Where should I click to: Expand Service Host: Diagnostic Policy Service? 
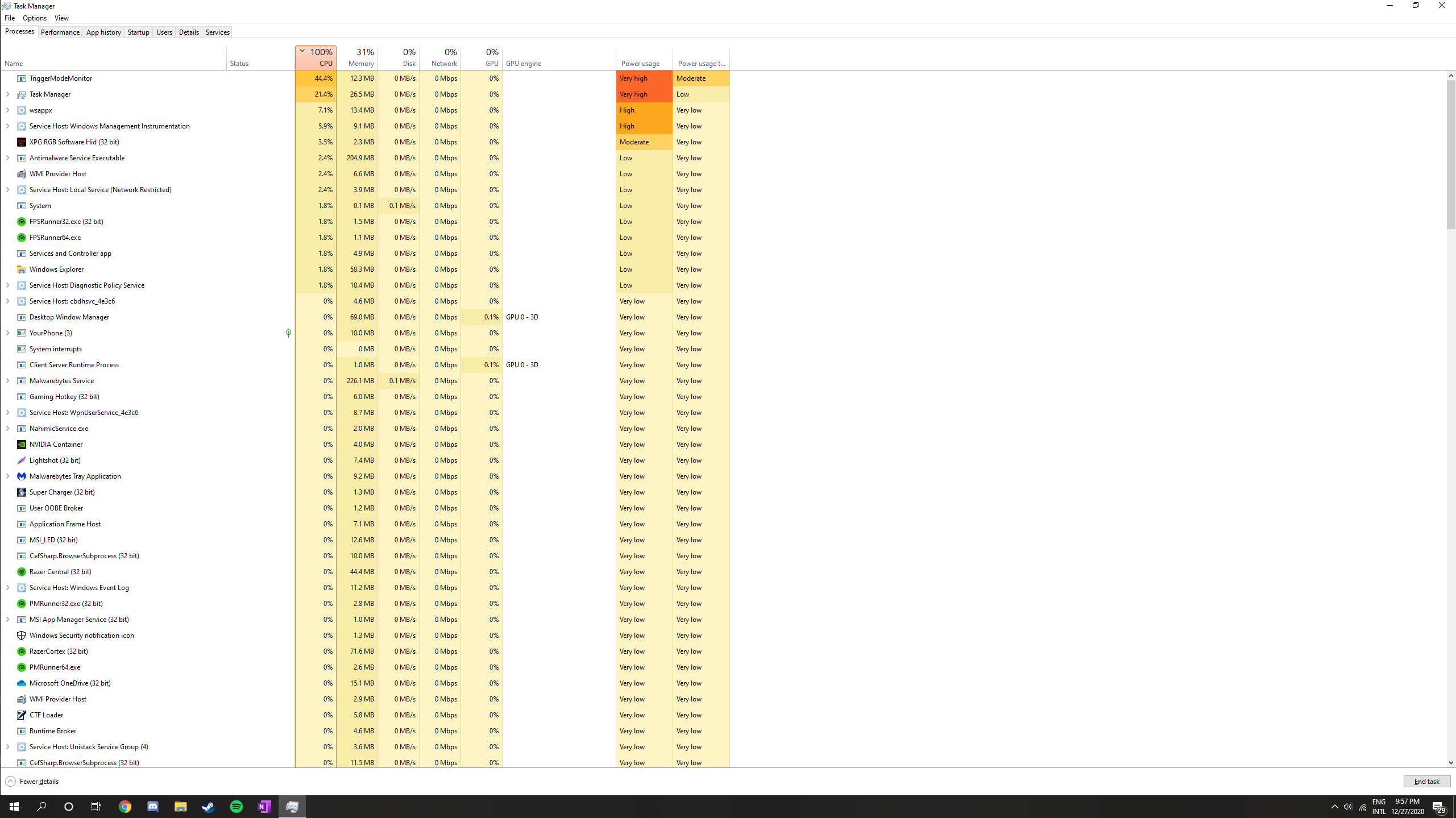pyautogui.click(x=7, y=285)
